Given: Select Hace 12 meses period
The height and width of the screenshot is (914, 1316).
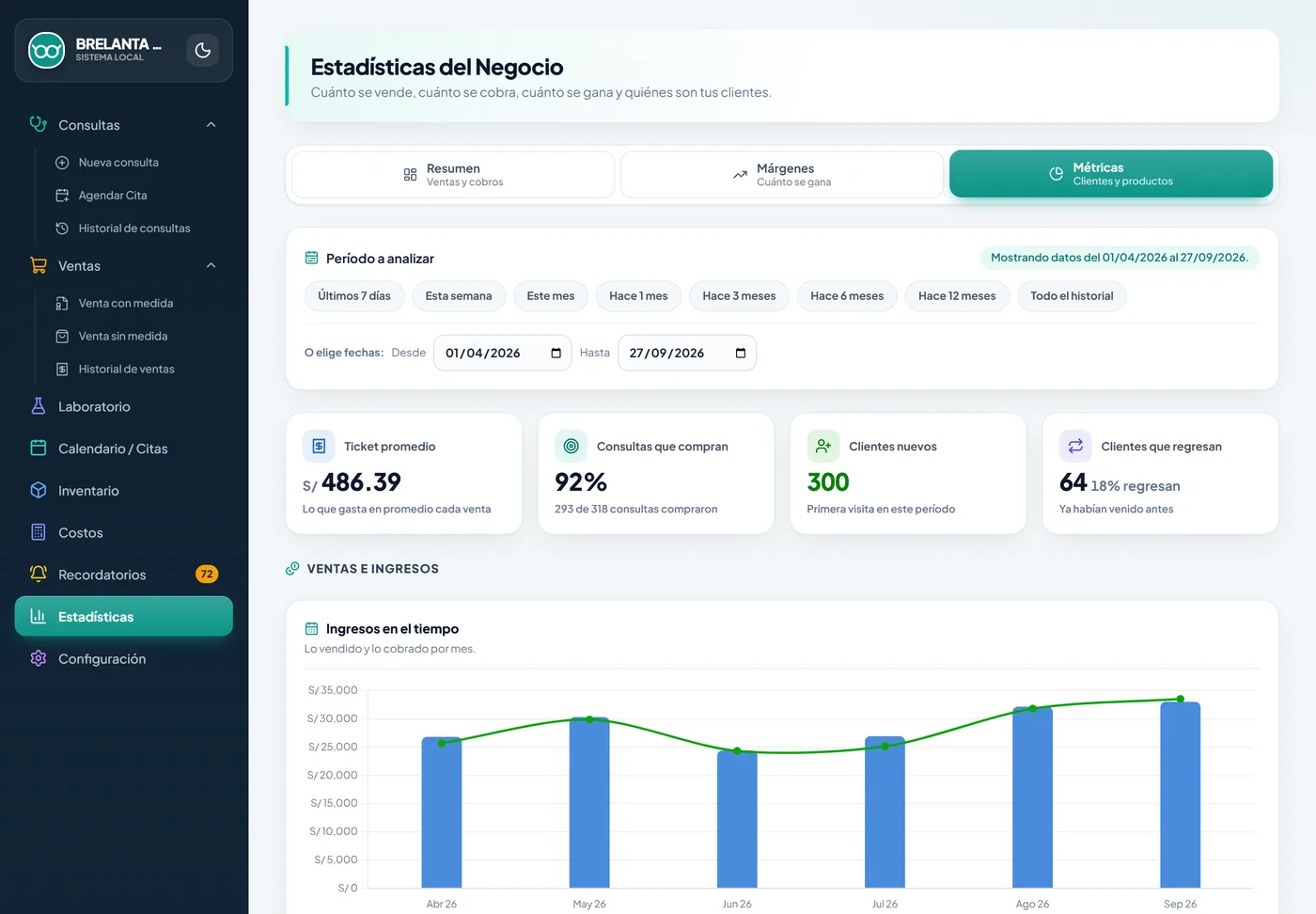Looking at the screenshot, I should (x=957, y=296).
